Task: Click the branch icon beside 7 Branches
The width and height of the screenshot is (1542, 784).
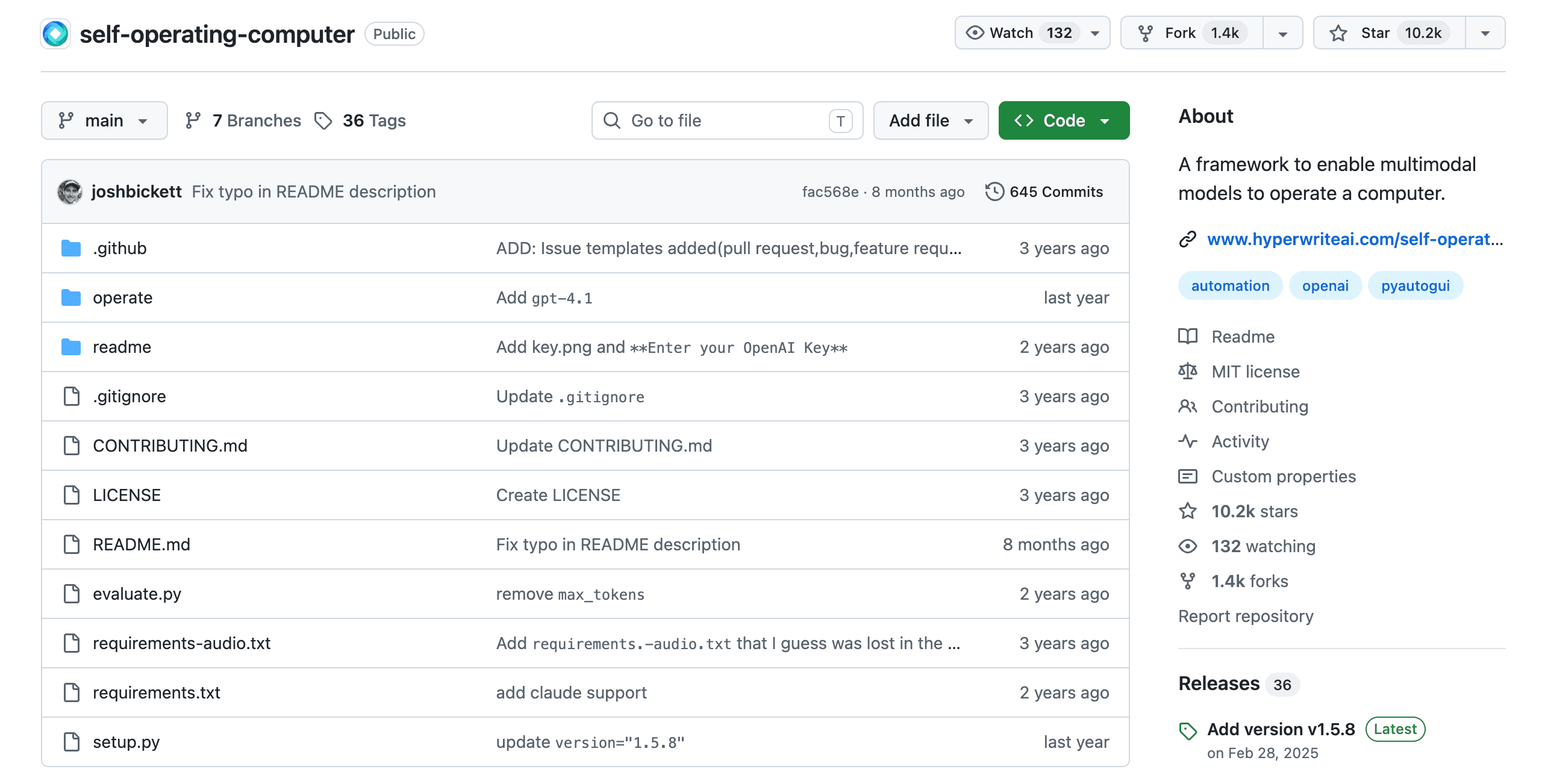Action: pos(193,120)
